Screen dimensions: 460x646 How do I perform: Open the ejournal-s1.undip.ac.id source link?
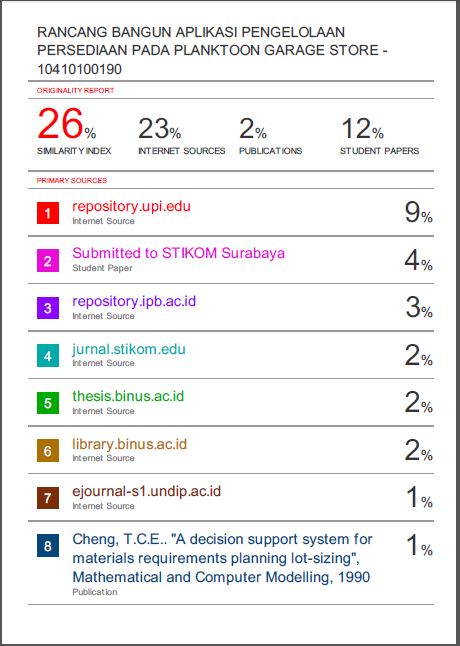pyautogui.click(x=147, y=491)
